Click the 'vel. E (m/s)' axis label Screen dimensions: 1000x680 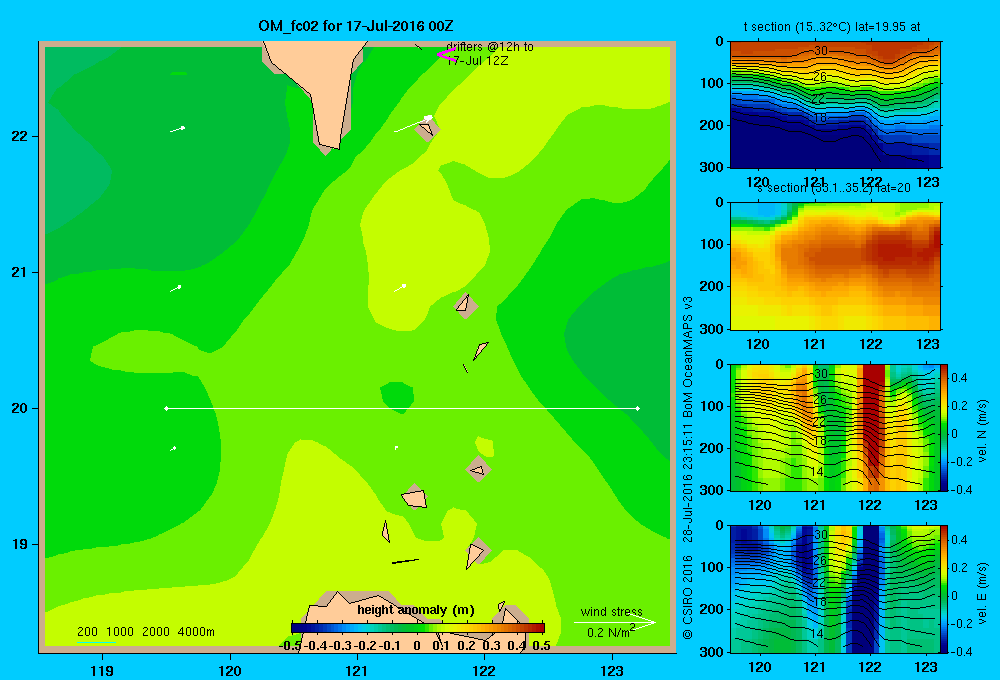pos(983,593)
